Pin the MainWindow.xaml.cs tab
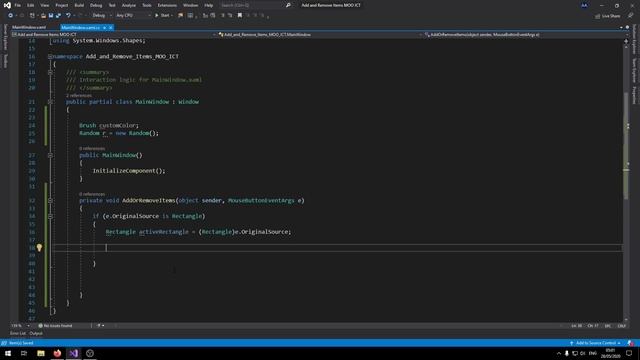640x360 pixels. pos(104,27)
